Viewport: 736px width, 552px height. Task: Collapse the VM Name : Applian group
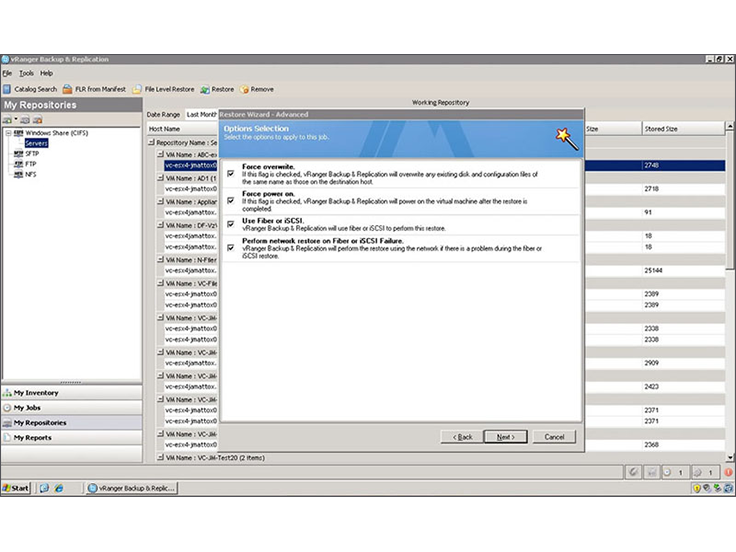(160, 201)
